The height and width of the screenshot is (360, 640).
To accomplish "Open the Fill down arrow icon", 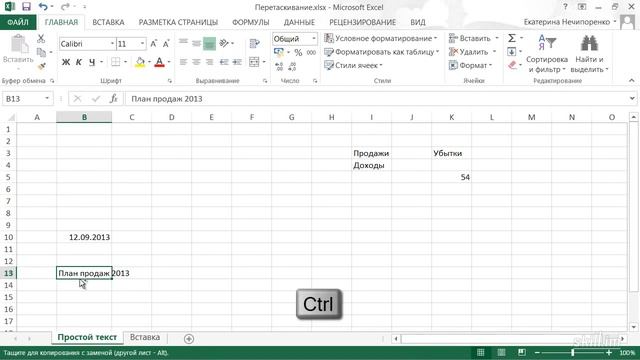I will pos(512,52).
